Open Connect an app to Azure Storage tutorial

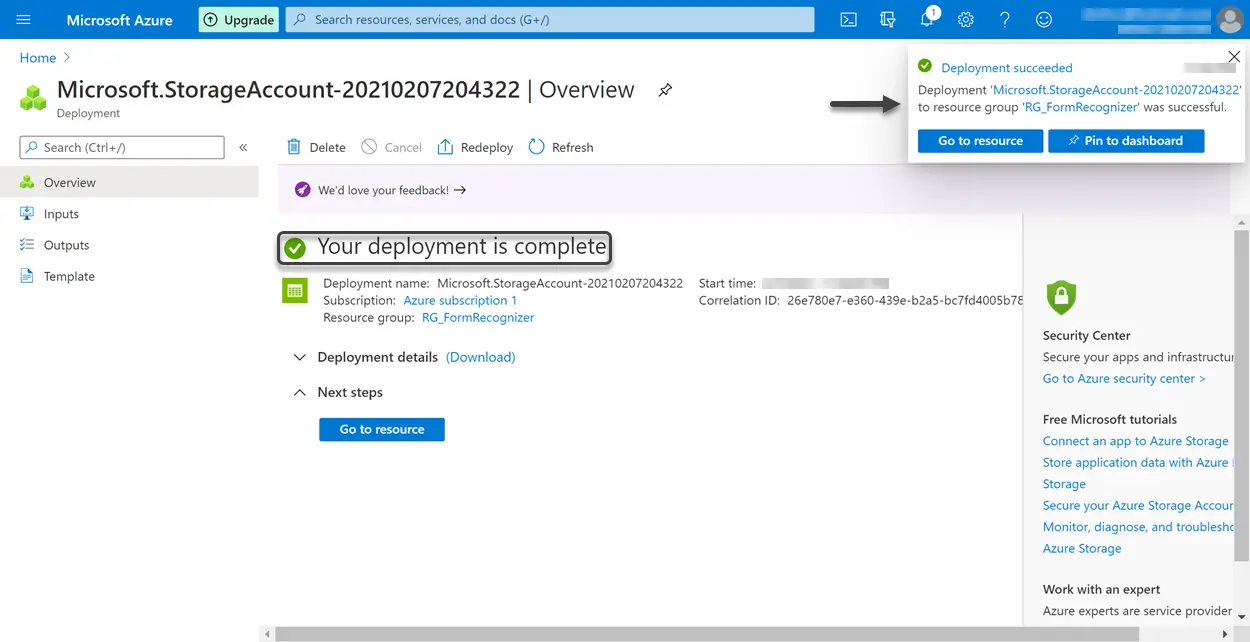click(1135, 441)
